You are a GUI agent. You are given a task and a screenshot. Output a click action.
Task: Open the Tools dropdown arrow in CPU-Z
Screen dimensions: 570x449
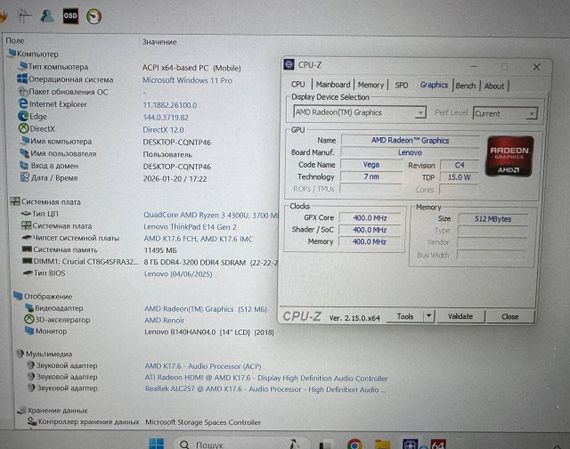click(429, 316)
